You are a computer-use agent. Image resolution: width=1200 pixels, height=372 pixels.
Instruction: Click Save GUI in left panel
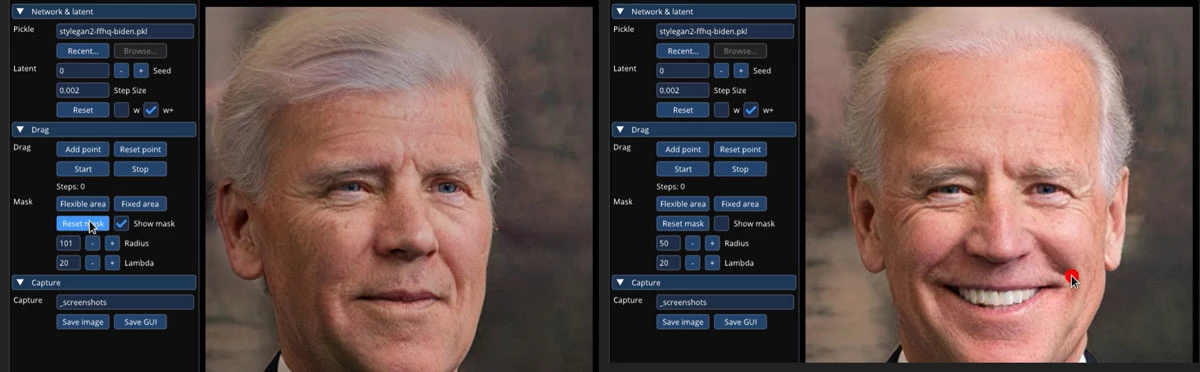(140, 322)
